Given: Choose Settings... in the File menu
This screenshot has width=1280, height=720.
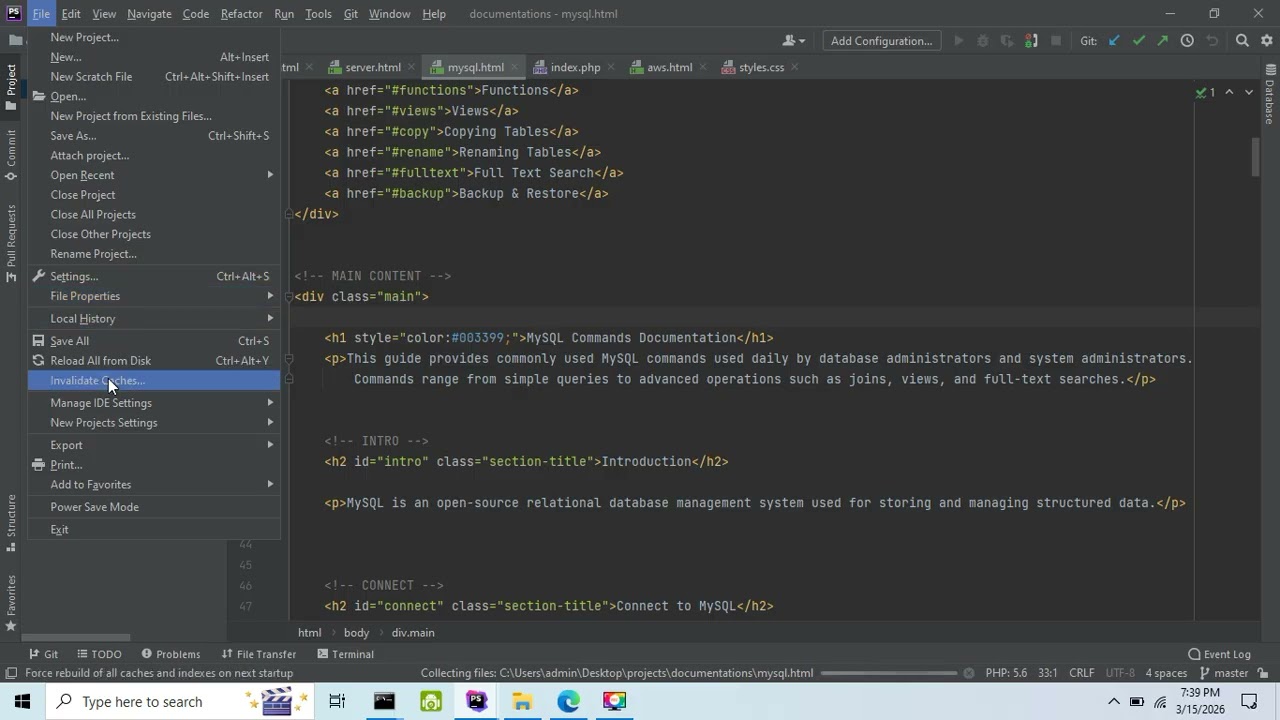Looking at the screenshot, I should point(154,276).
